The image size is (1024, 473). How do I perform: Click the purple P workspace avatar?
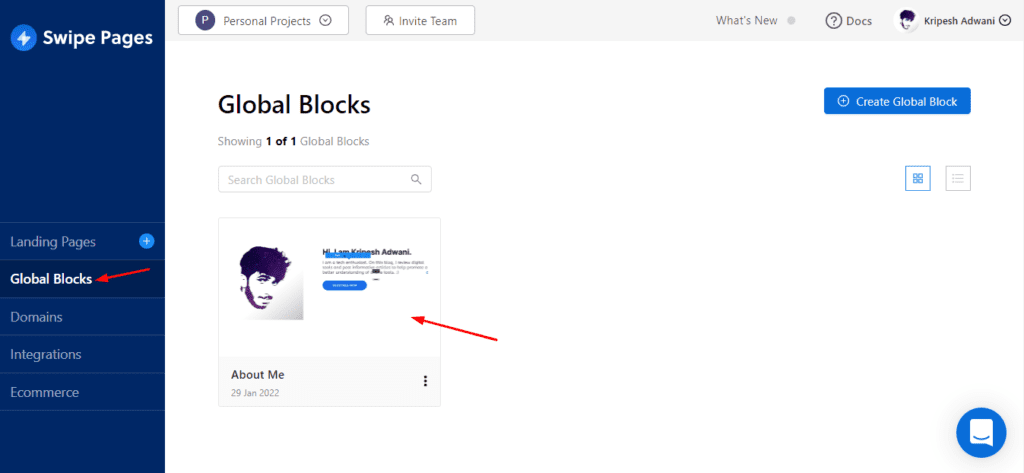click(x=205, y=20)
